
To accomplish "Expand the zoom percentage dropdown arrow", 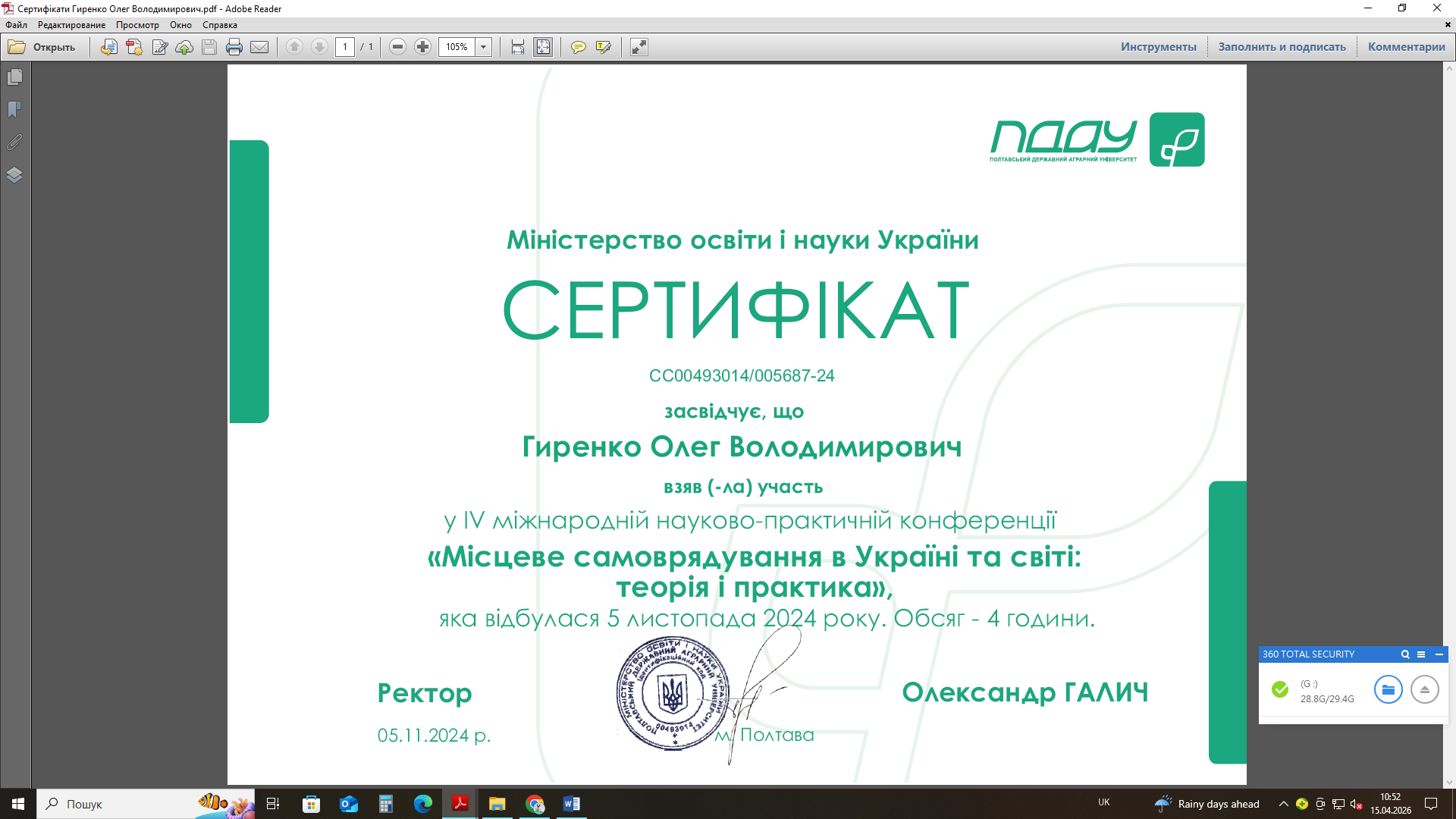I will [x=483, y=47].
